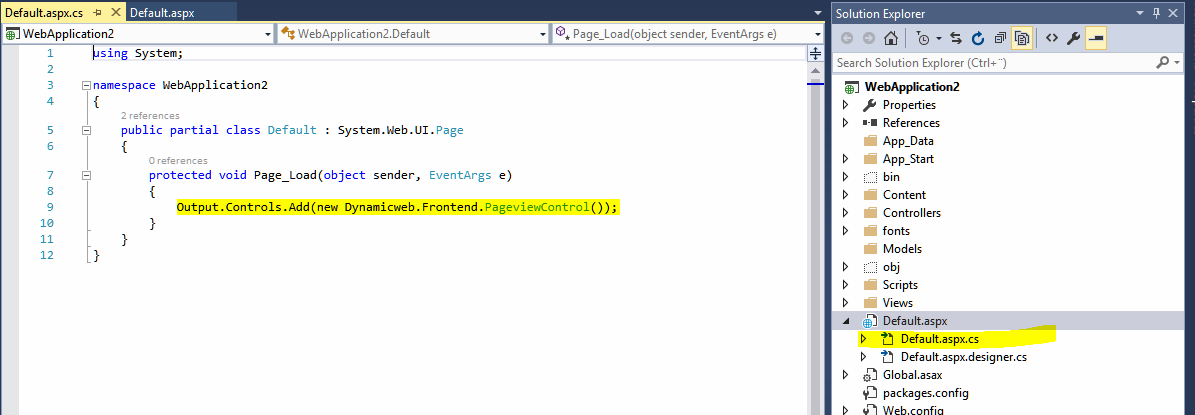Collapse the namespace WebApplication2 code block
The width and height of the screenshot is (1195, 415).
[x=86, y=86]
